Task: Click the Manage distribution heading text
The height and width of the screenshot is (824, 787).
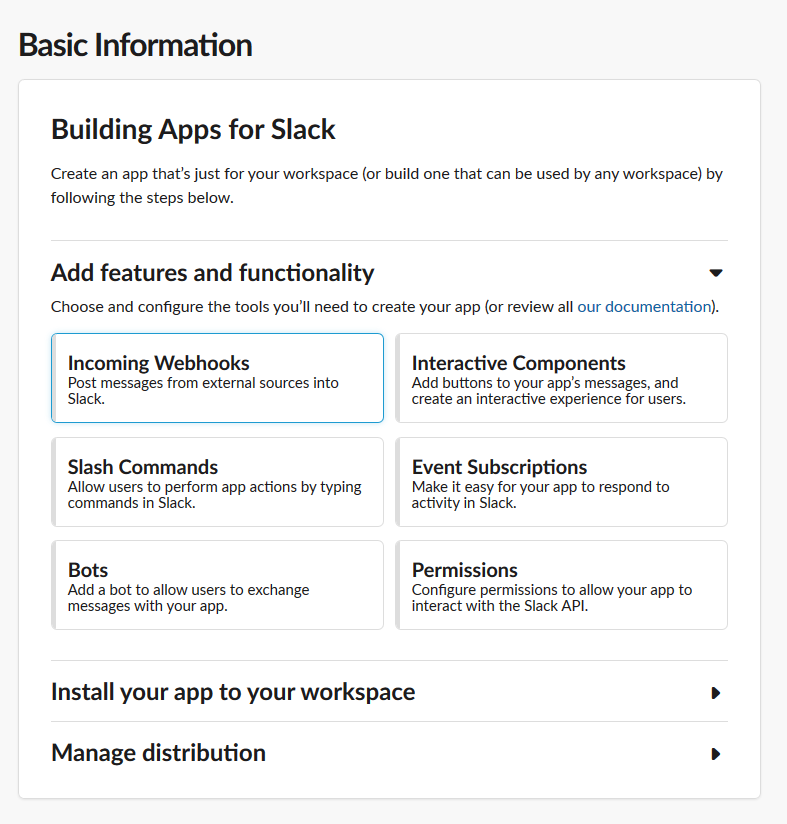Action: [158, 753]
